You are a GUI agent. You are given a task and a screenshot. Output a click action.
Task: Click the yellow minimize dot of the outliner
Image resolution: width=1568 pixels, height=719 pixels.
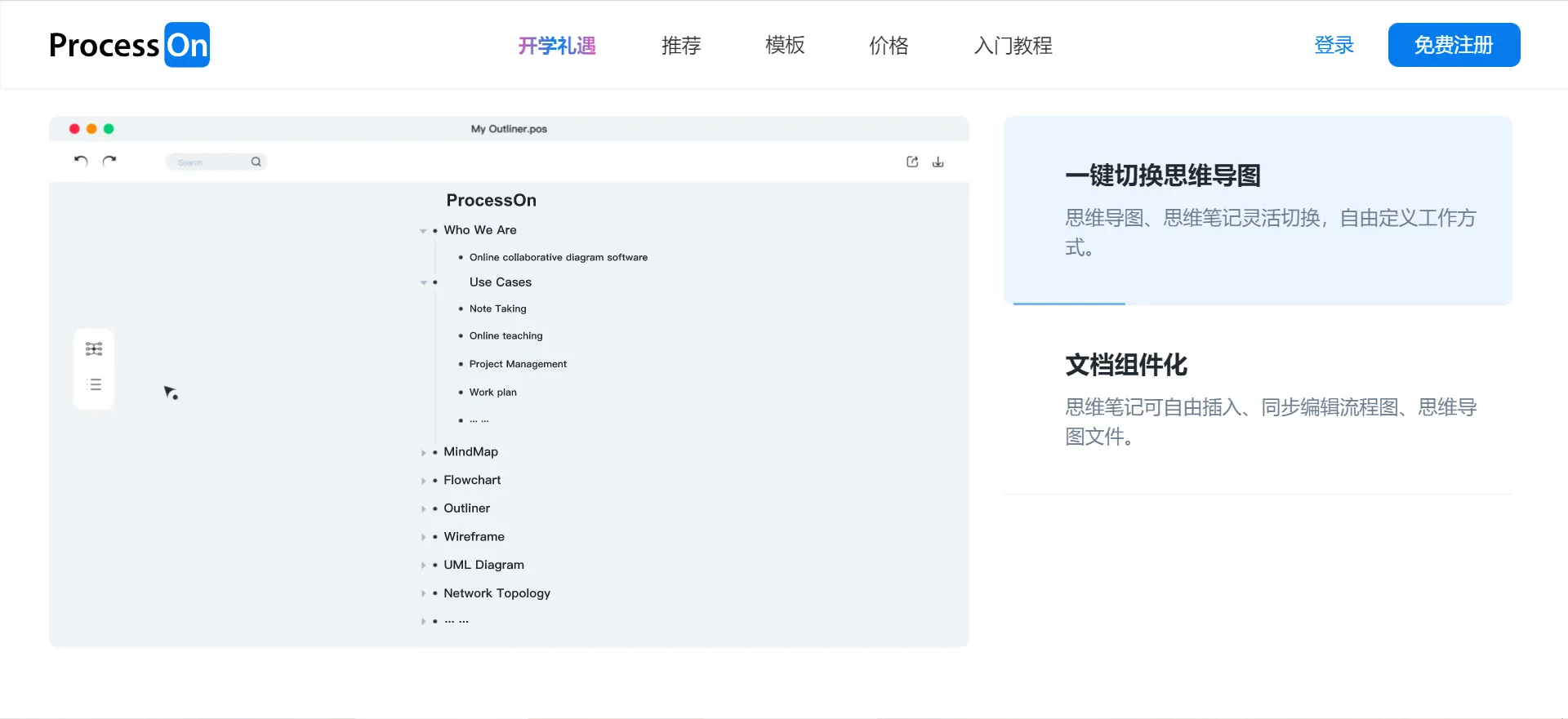[x=91, y=129]
